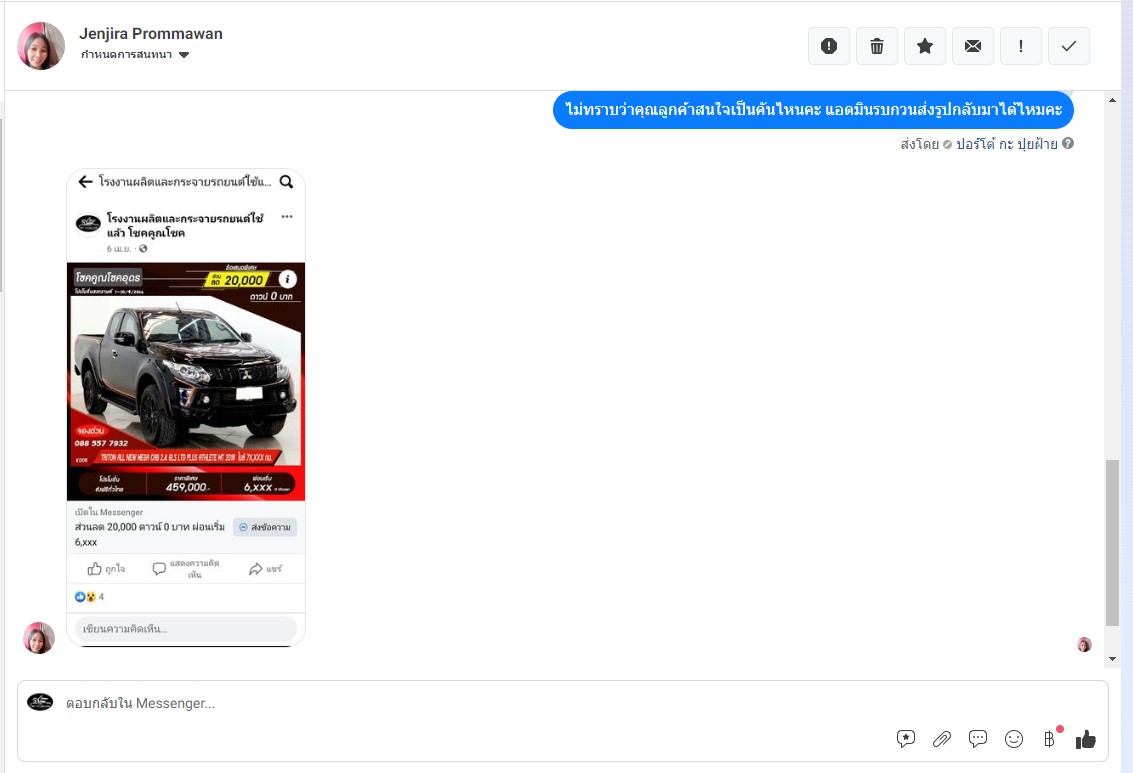Click blue message bubble asking for car photo
Image resolution: width=1133 pixels, height=773 pixels.
tap(813, 110)
